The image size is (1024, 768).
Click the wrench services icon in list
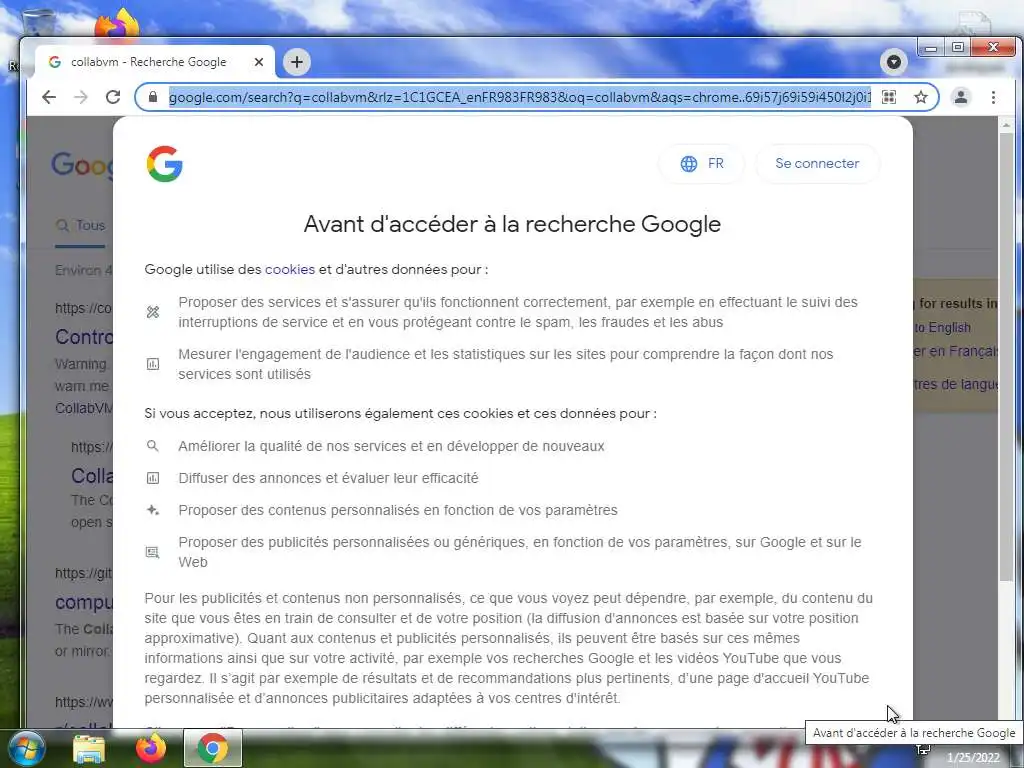tap(153, 312)
